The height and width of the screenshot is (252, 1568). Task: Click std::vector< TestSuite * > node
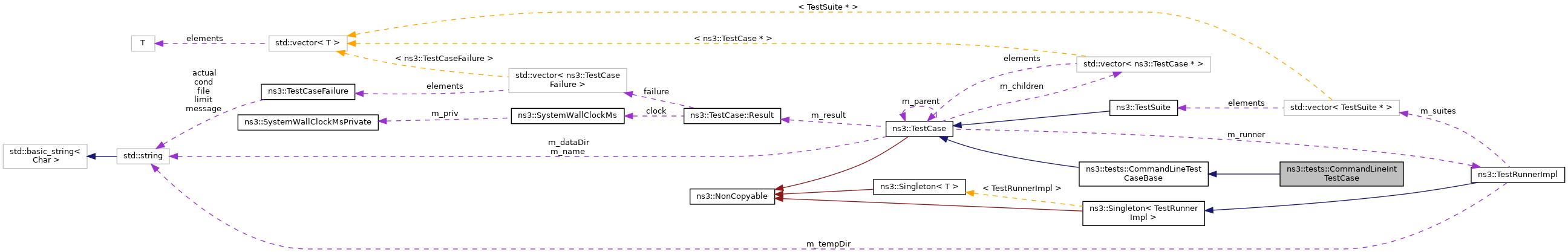point(1341,108)
